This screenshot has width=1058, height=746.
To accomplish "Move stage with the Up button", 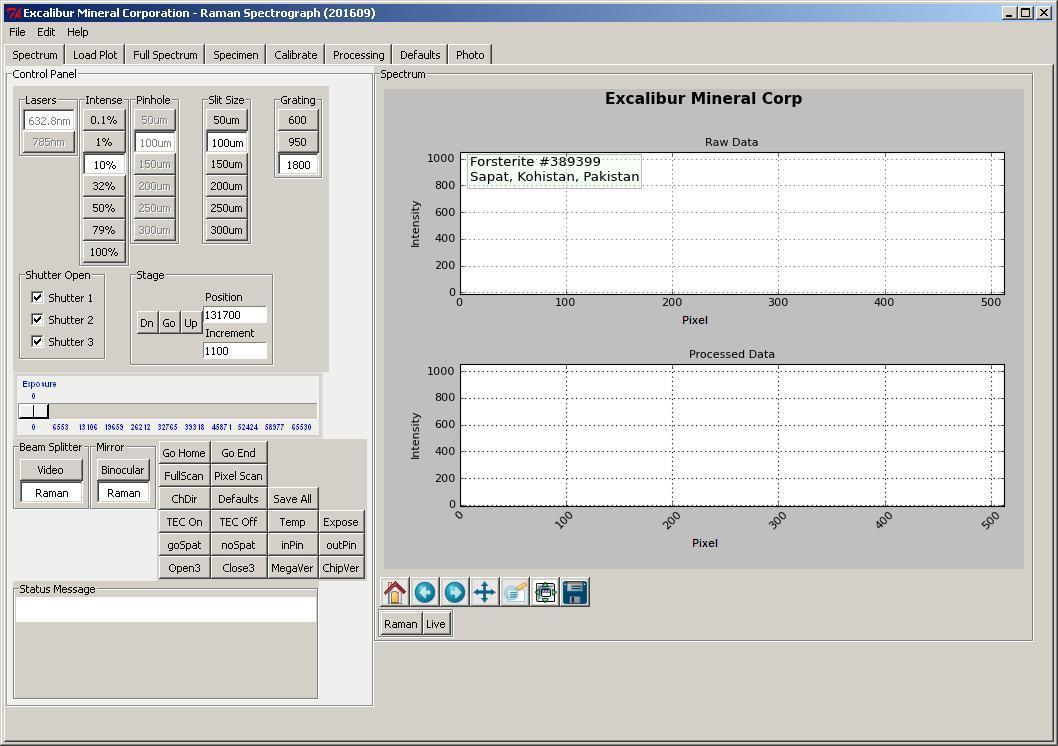I will 191,322.
